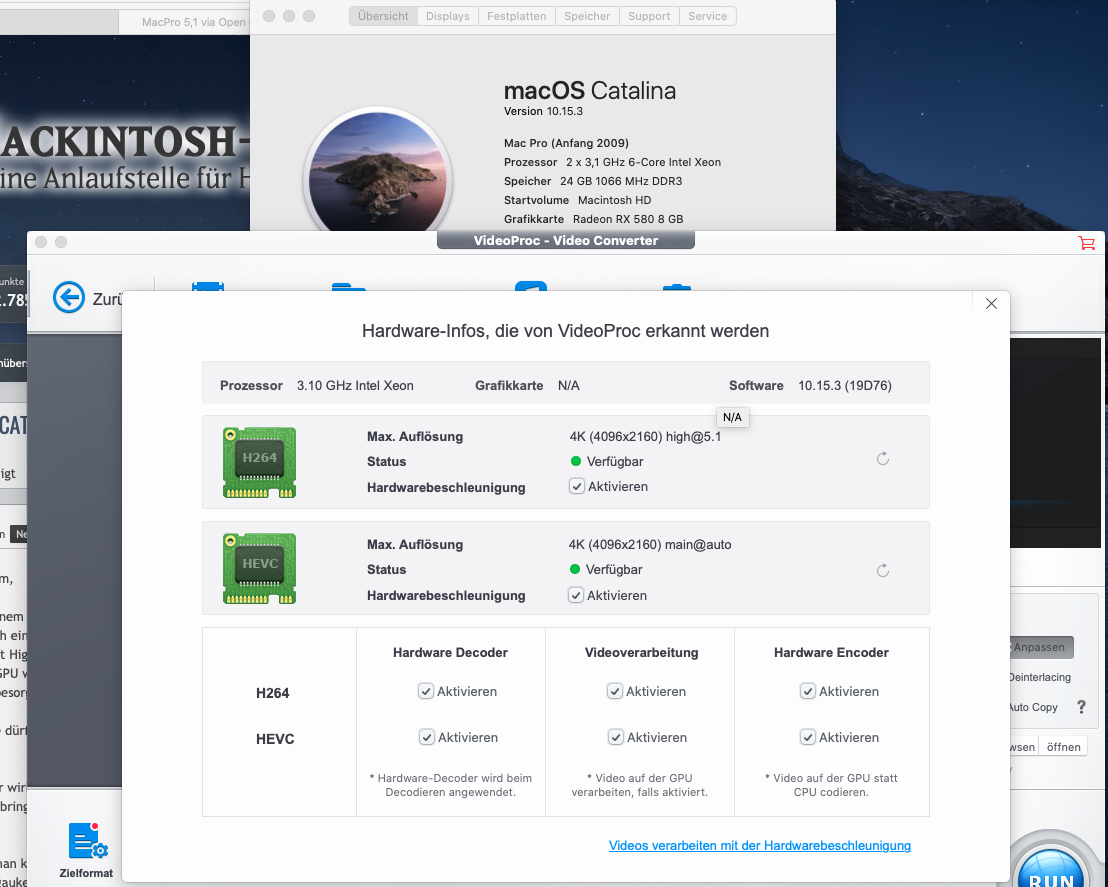The width and height of the screenshot is (1108, 887).
Task: Click the Mac Pro (Anfang 2009) text
Action: (x=566, y=143)
